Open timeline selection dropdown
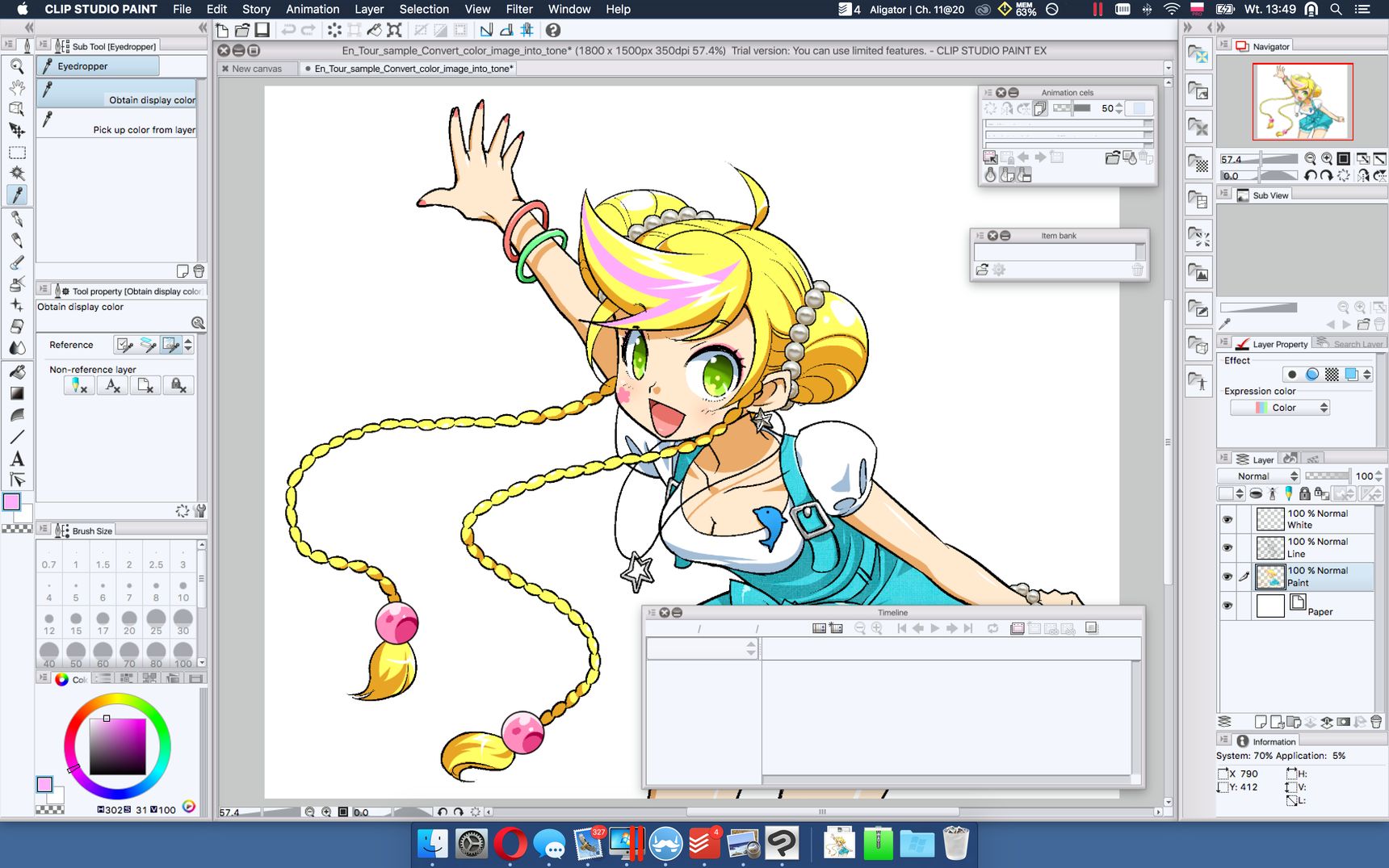The height and width of the screenshot is (868, 1389). (x=702, y=648)
